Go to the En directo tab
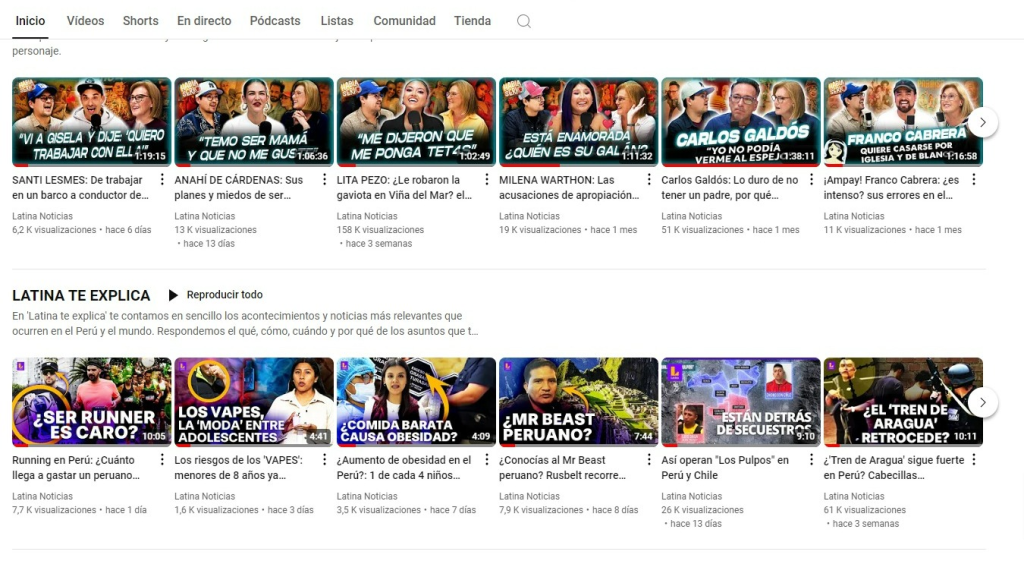Image resolution: width=1024 pixels, height=561 pixels. click(x=204, y=21)
